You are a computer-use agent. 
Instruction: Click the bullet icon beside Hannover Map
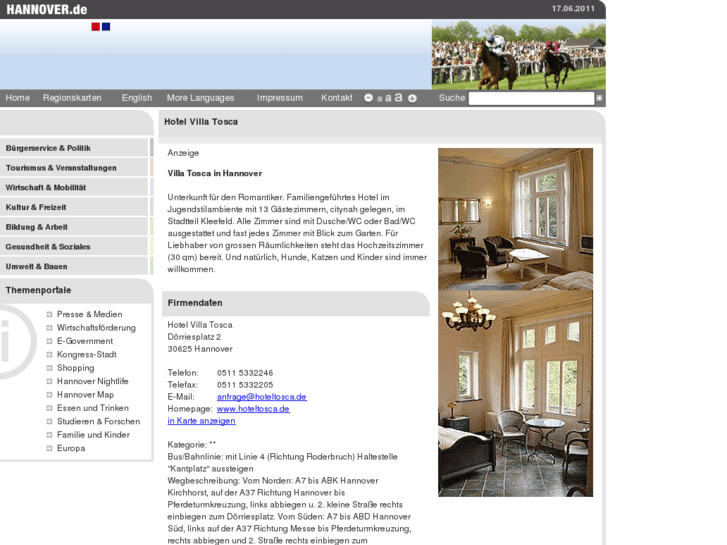click(49, 395)
